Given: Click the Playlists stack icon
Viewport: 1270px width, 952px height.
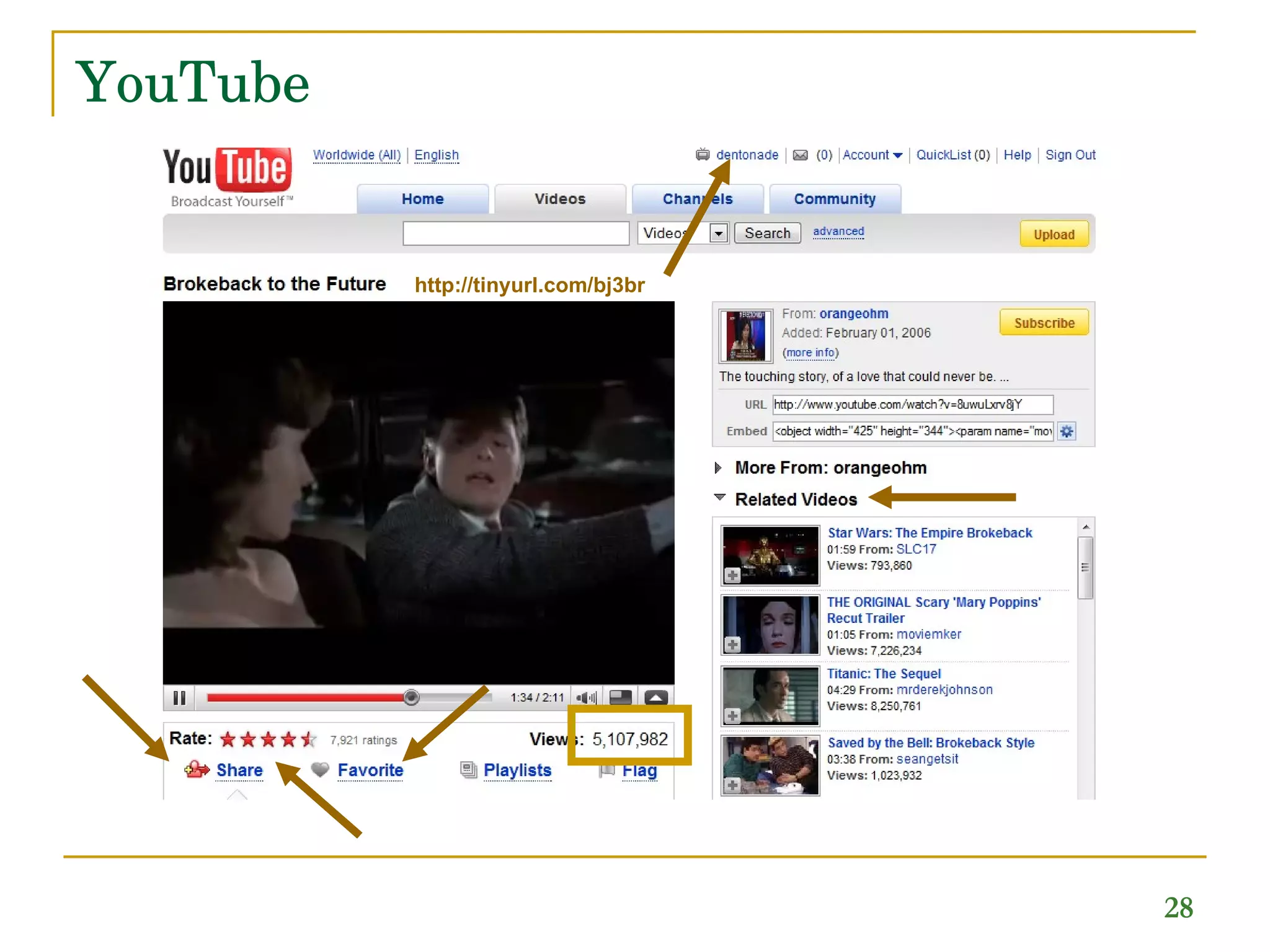Looking at the screenshot, I should (x=469, y=770).
